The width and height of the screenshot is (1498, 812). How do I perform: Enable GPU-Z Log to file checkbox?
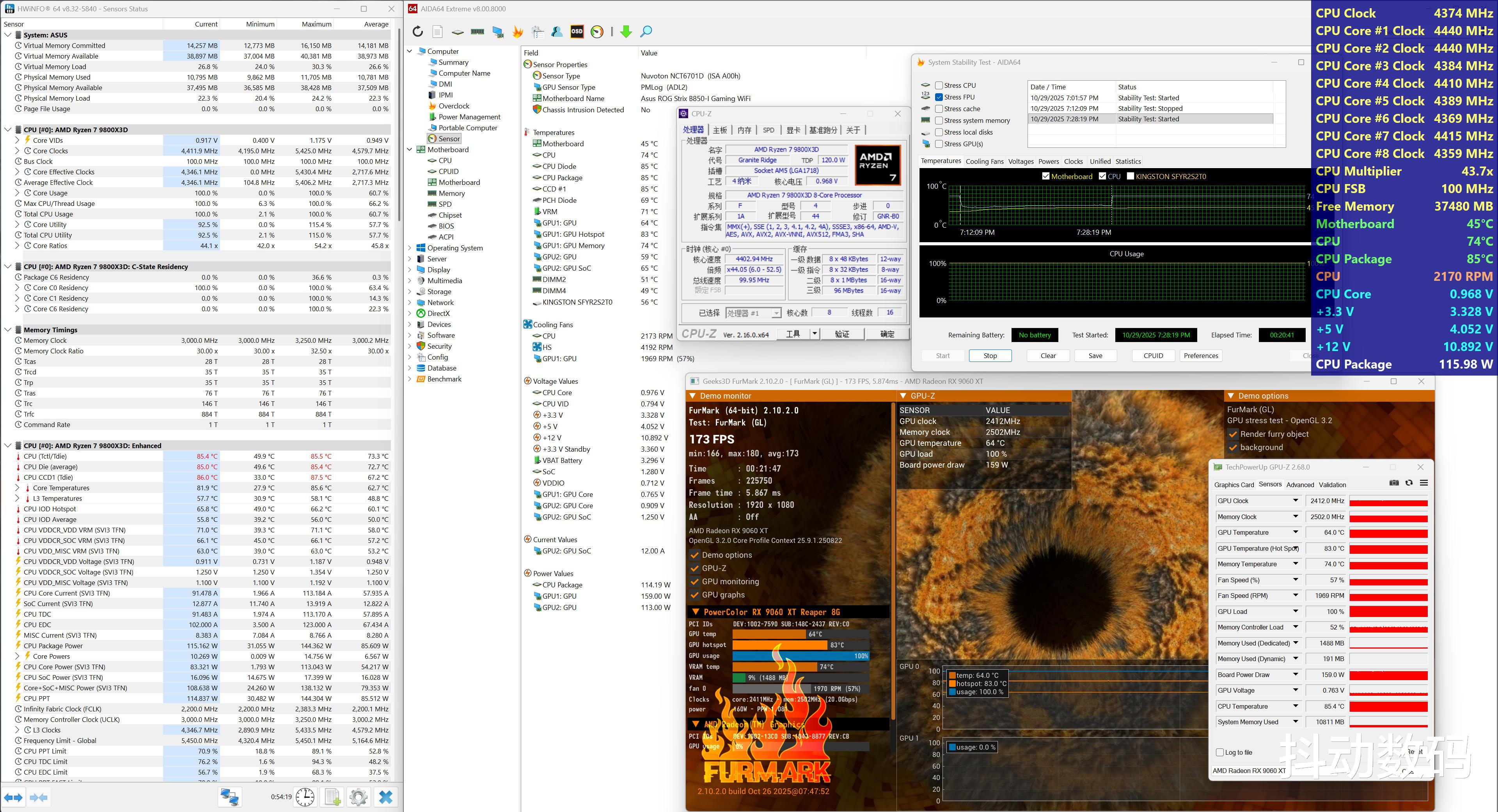tap(1220, 752)
